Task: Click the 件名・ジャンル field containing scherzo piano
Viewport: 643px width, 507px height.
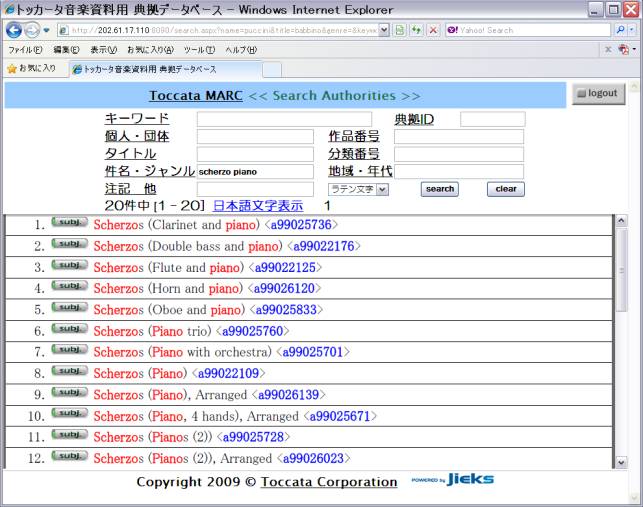Action: point(255,172)
